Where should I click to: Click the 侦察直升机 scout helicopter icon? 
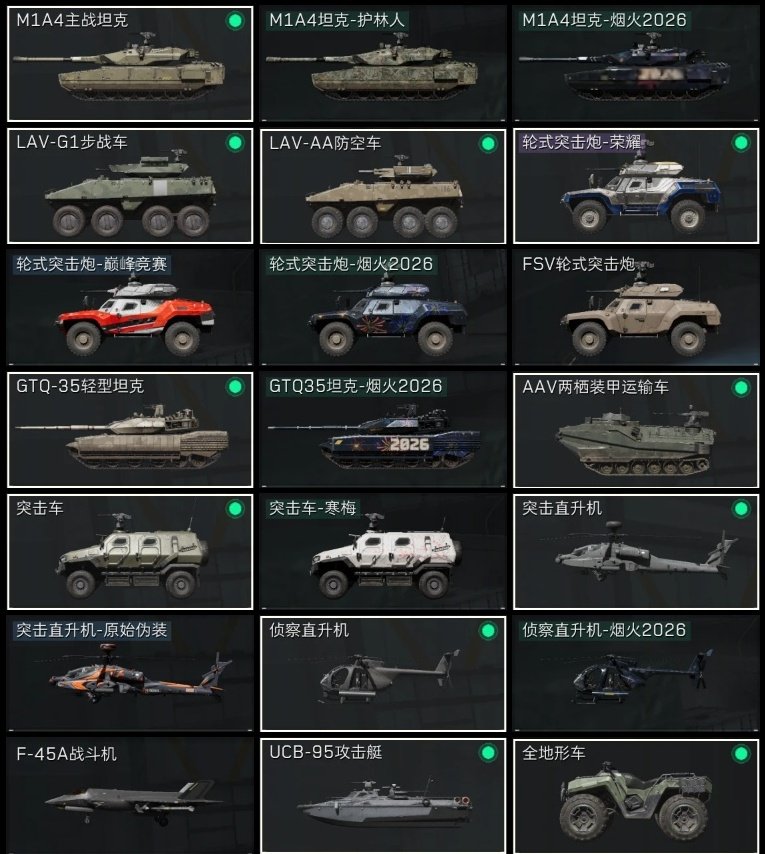click(389, 676)
